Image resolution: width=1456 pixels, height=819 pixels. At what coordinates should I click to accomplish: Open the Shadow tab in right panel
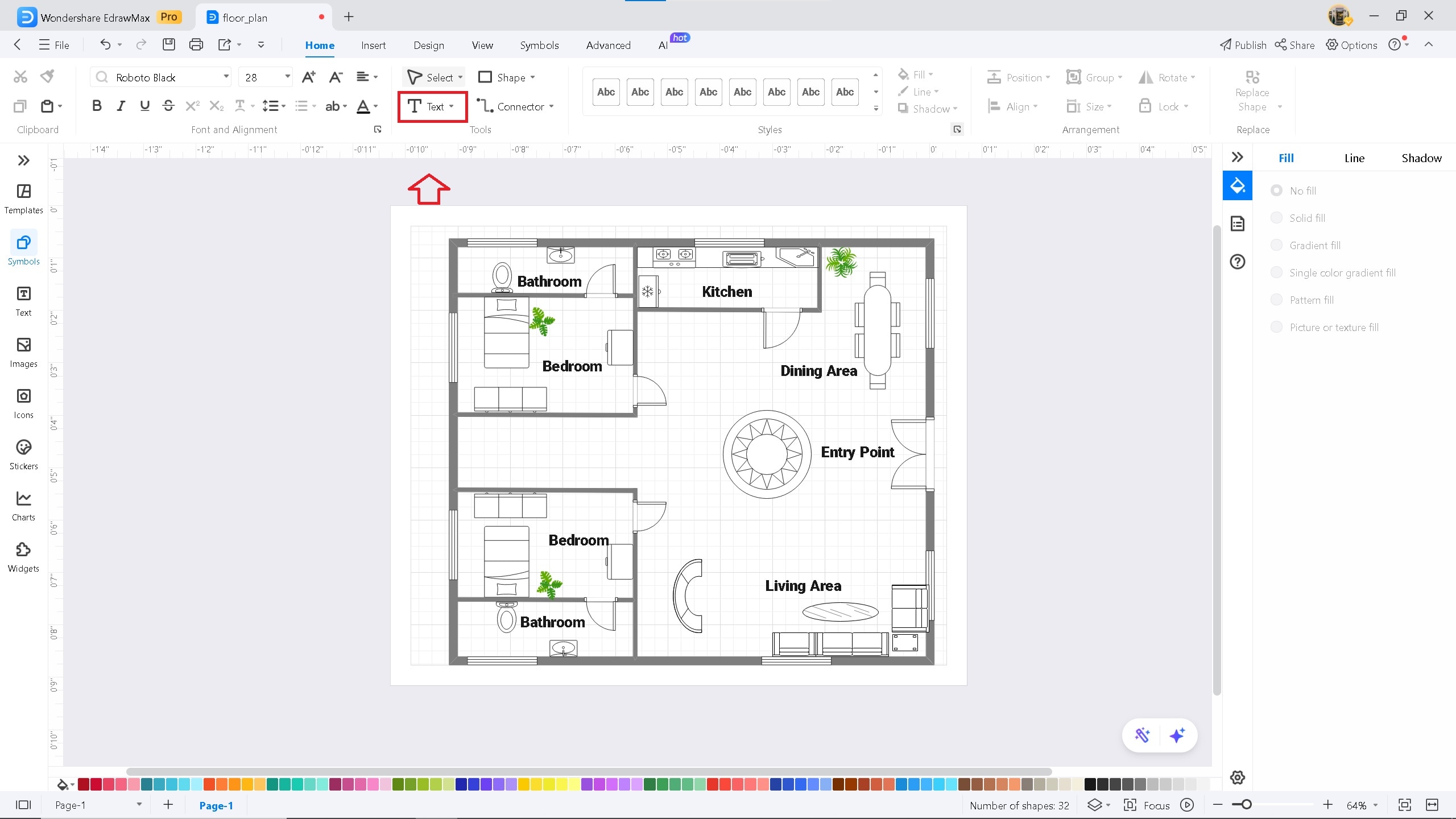coord(1421,158)
